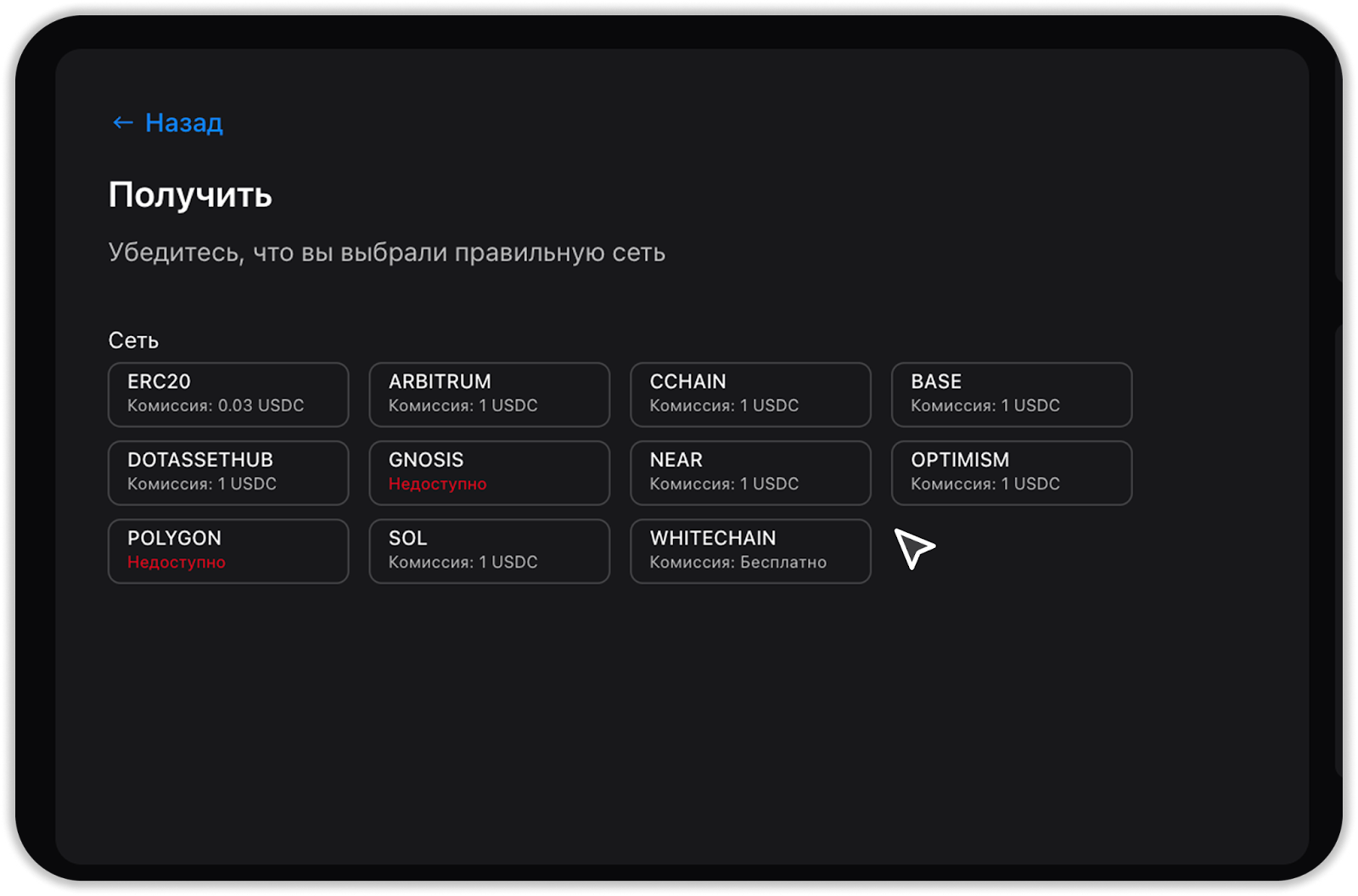The width and height of the screenshot is (1358, 896).
Task: Choose the ARBITRUM network
Action: (489, 394)
